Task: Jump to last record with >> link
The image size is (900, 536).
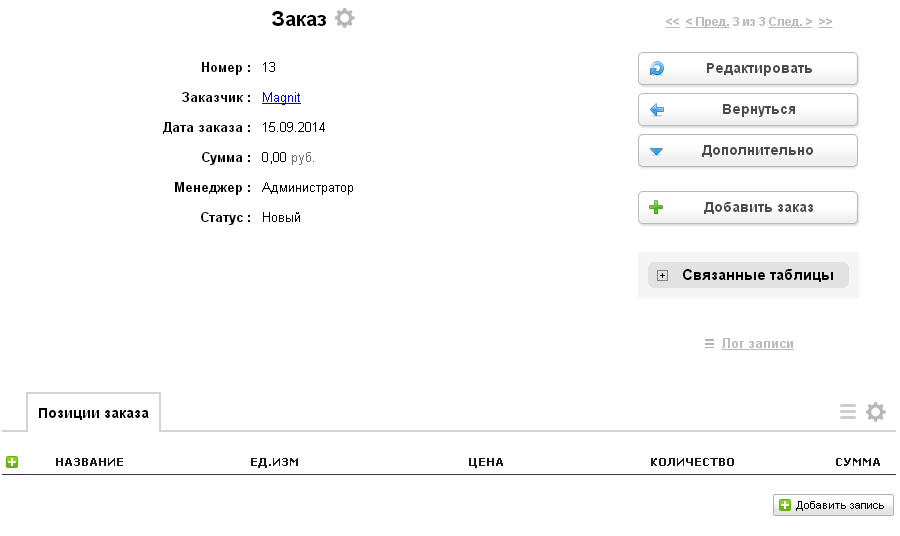Action: click(x=825, y=21)
